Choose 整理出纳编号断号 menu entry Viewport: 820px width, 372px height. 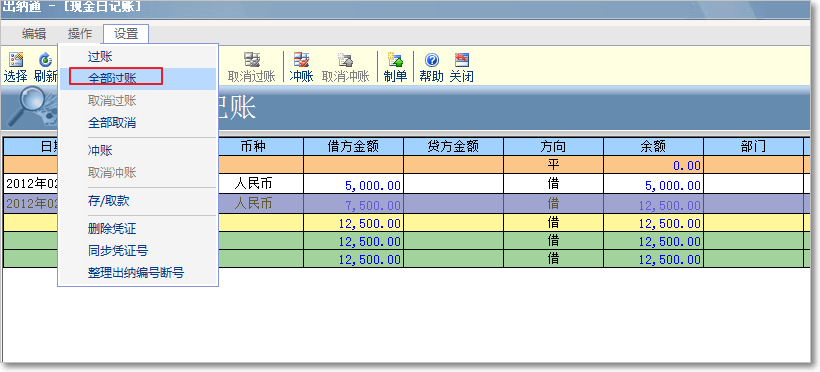138,273
